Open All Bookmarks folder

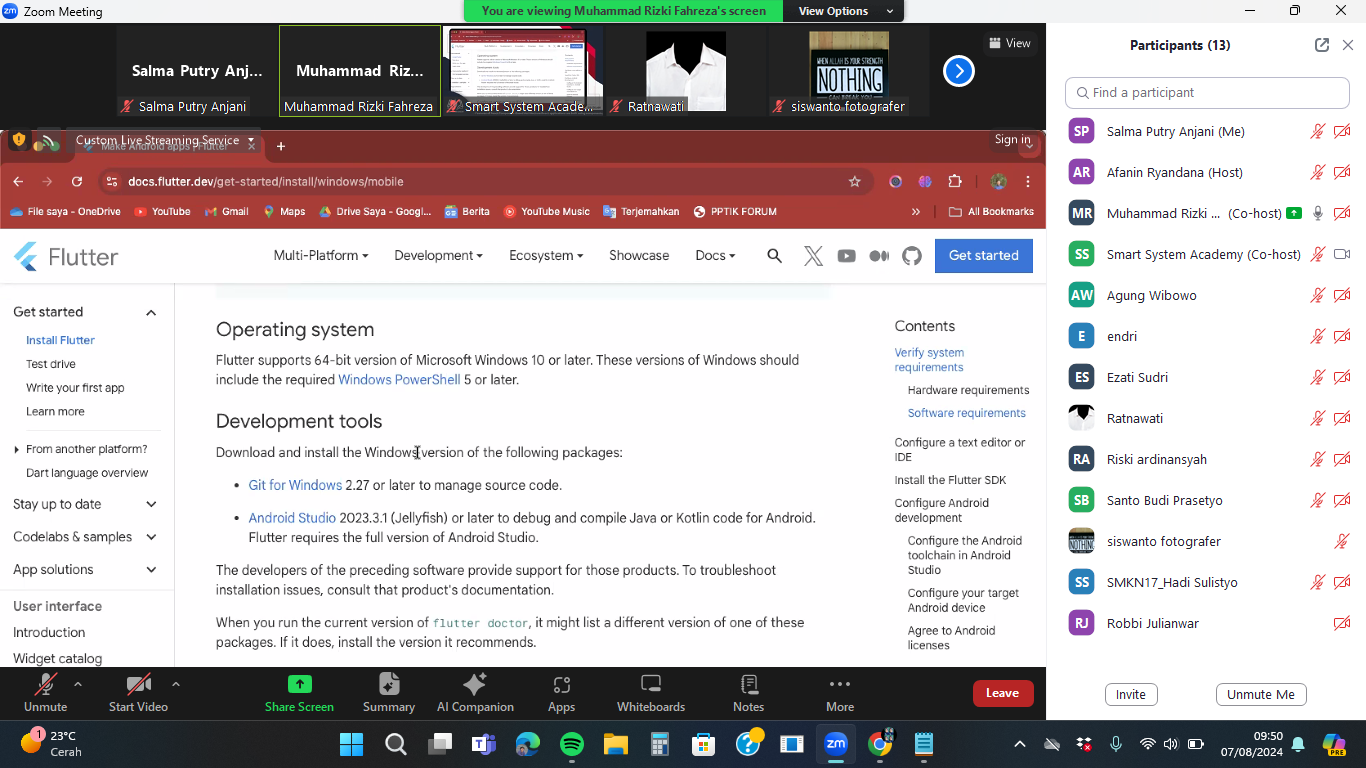tap(991, 212)
